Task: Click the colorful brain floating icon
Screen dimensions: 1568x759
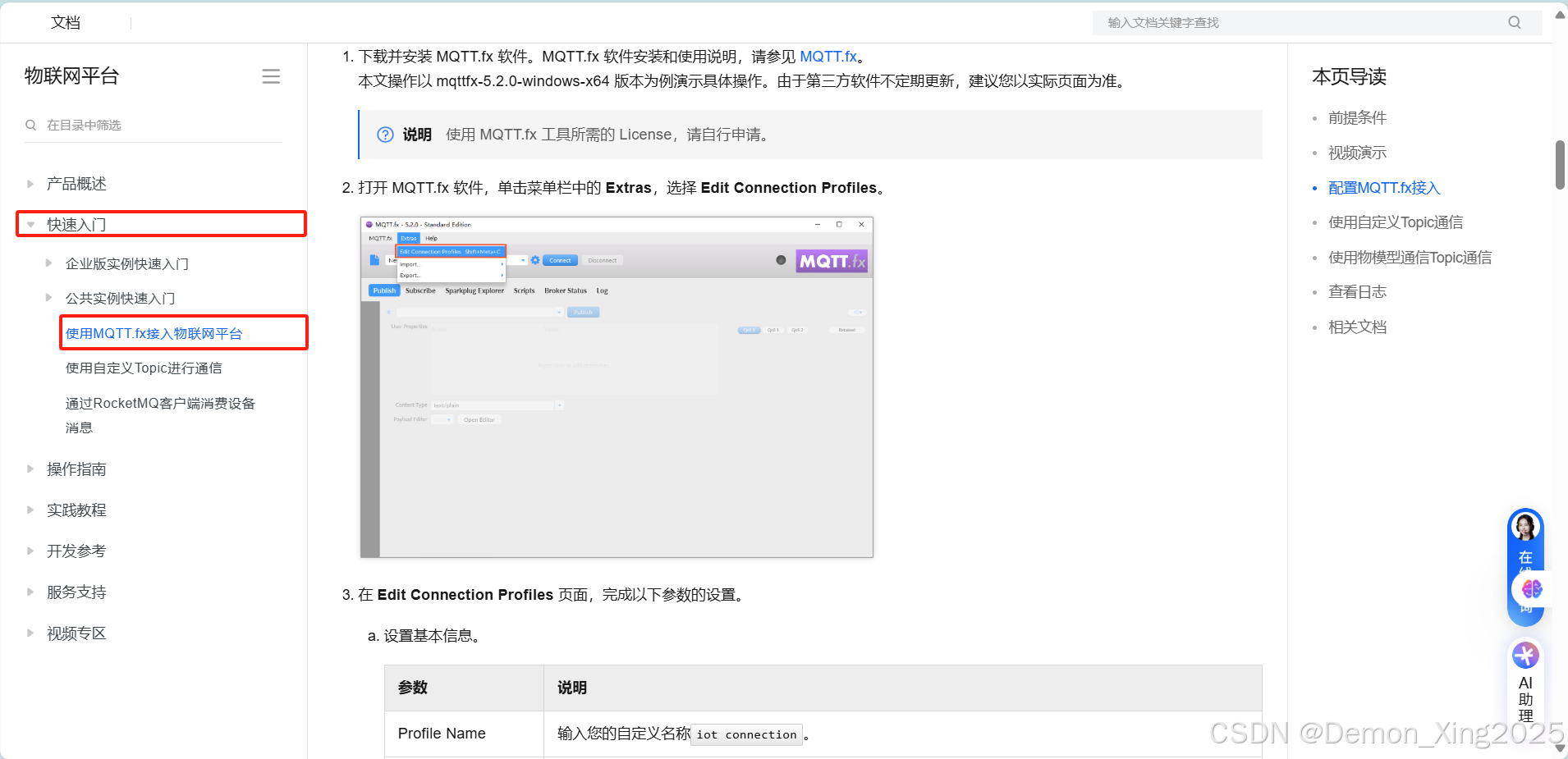Action: tap(1531, 588)
